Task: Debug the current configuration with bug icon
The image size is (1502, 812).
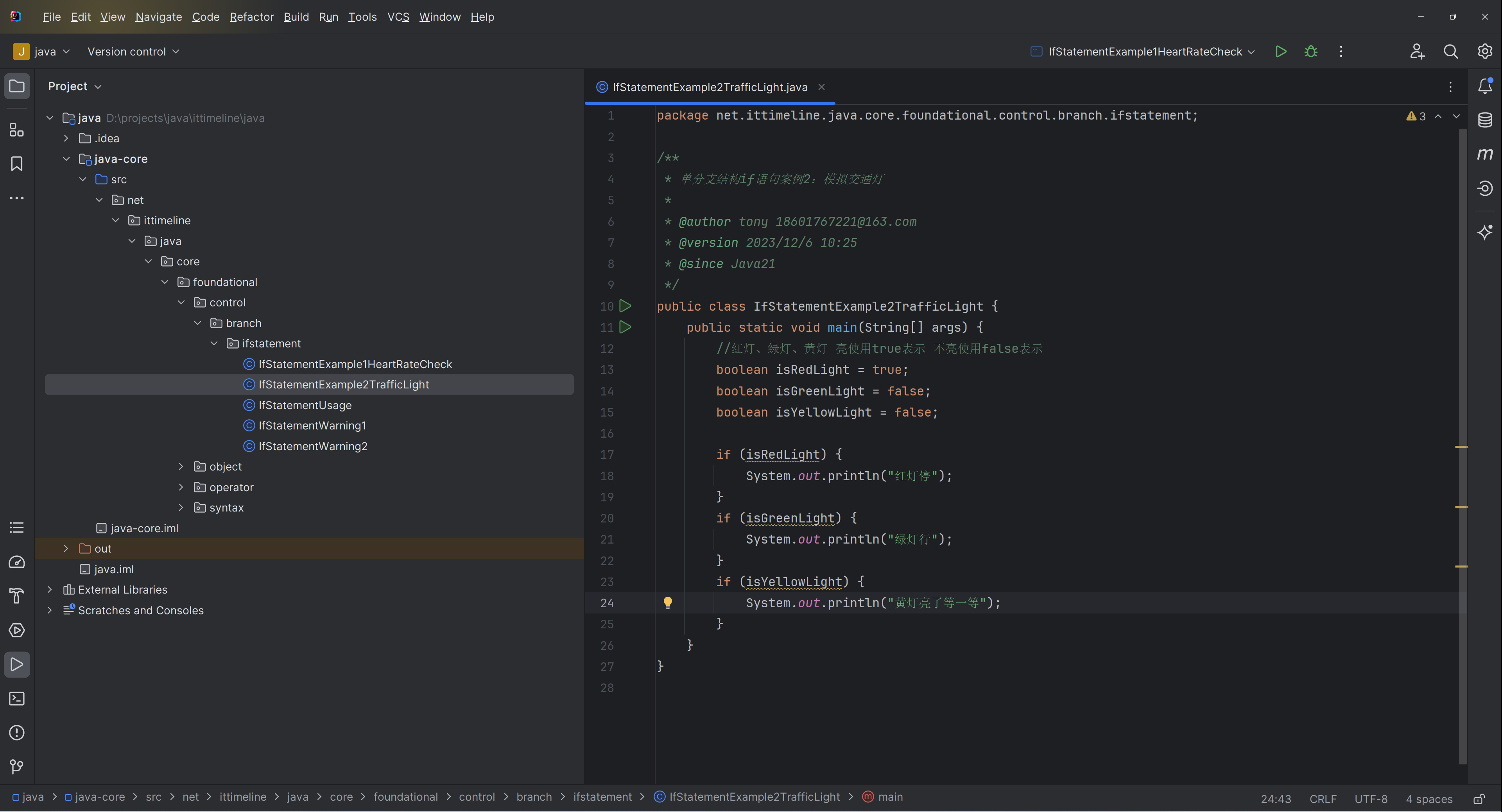Action: pos(1311,51)
